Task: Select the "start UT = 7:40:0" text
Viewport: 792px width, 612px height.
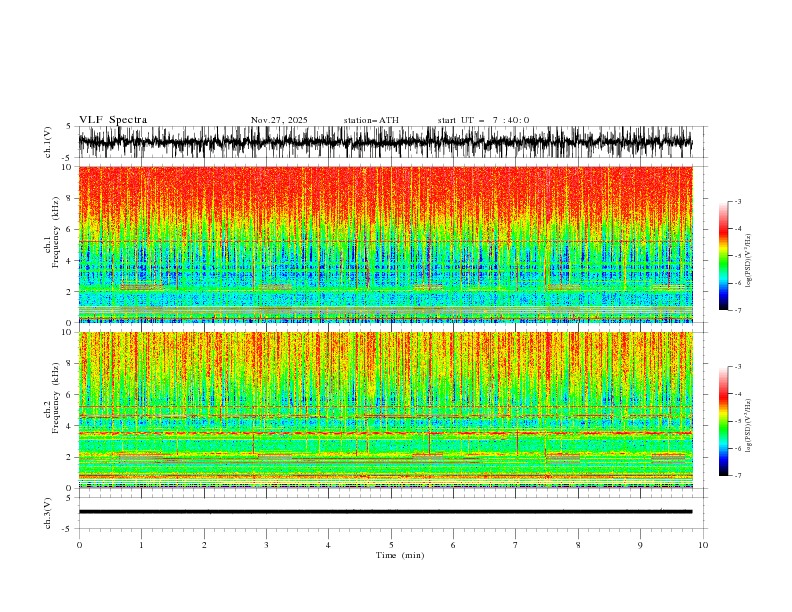Action: (483, 120)
